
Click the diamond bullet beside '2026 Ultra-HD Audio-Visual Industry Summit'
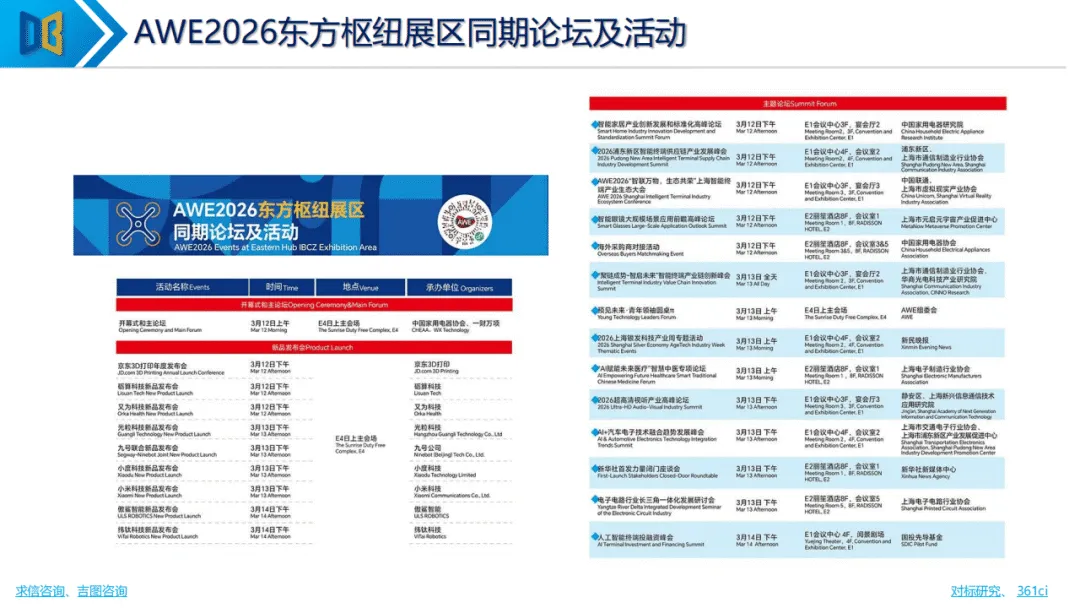[594, 399]
